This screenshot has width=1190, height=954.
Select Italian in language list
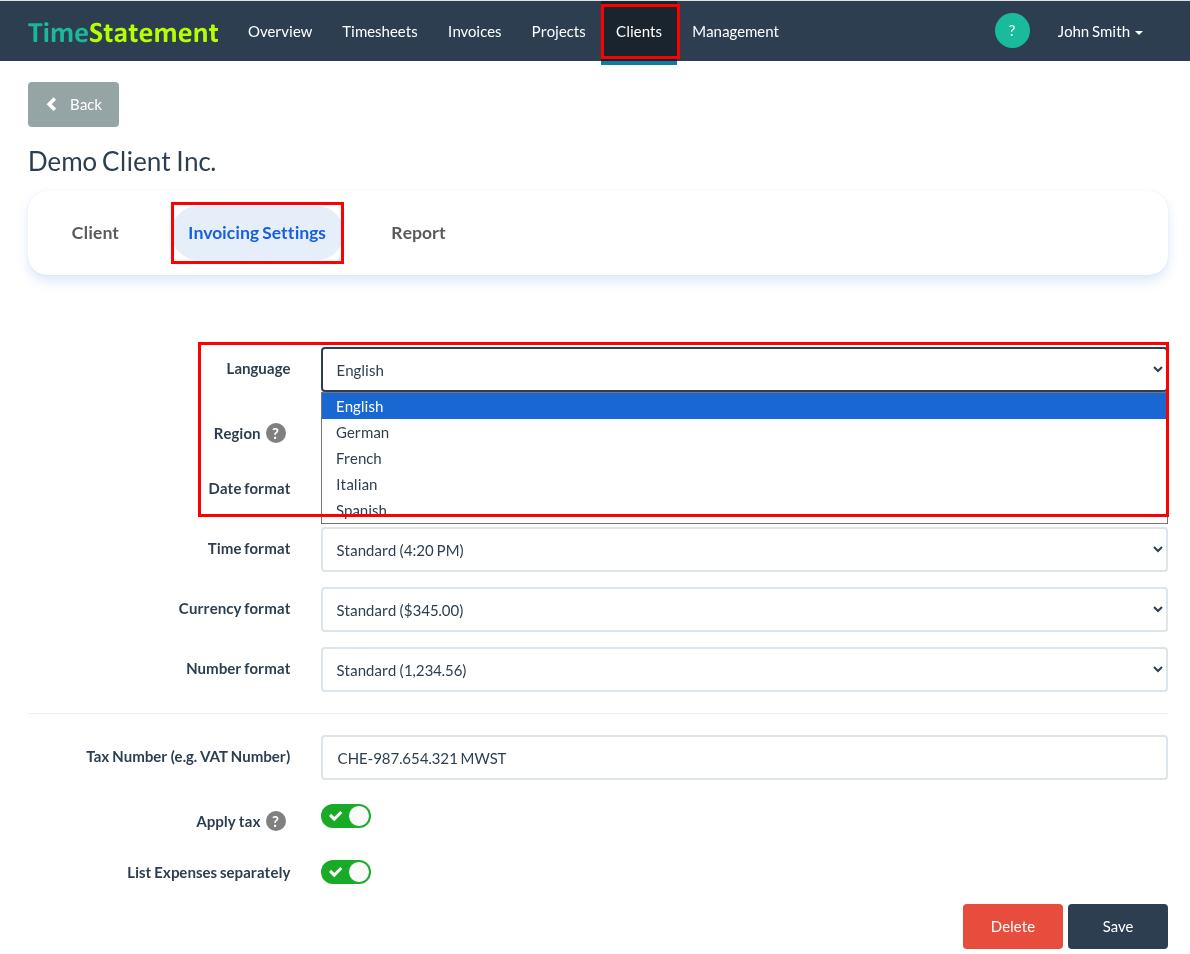point(744,484)
